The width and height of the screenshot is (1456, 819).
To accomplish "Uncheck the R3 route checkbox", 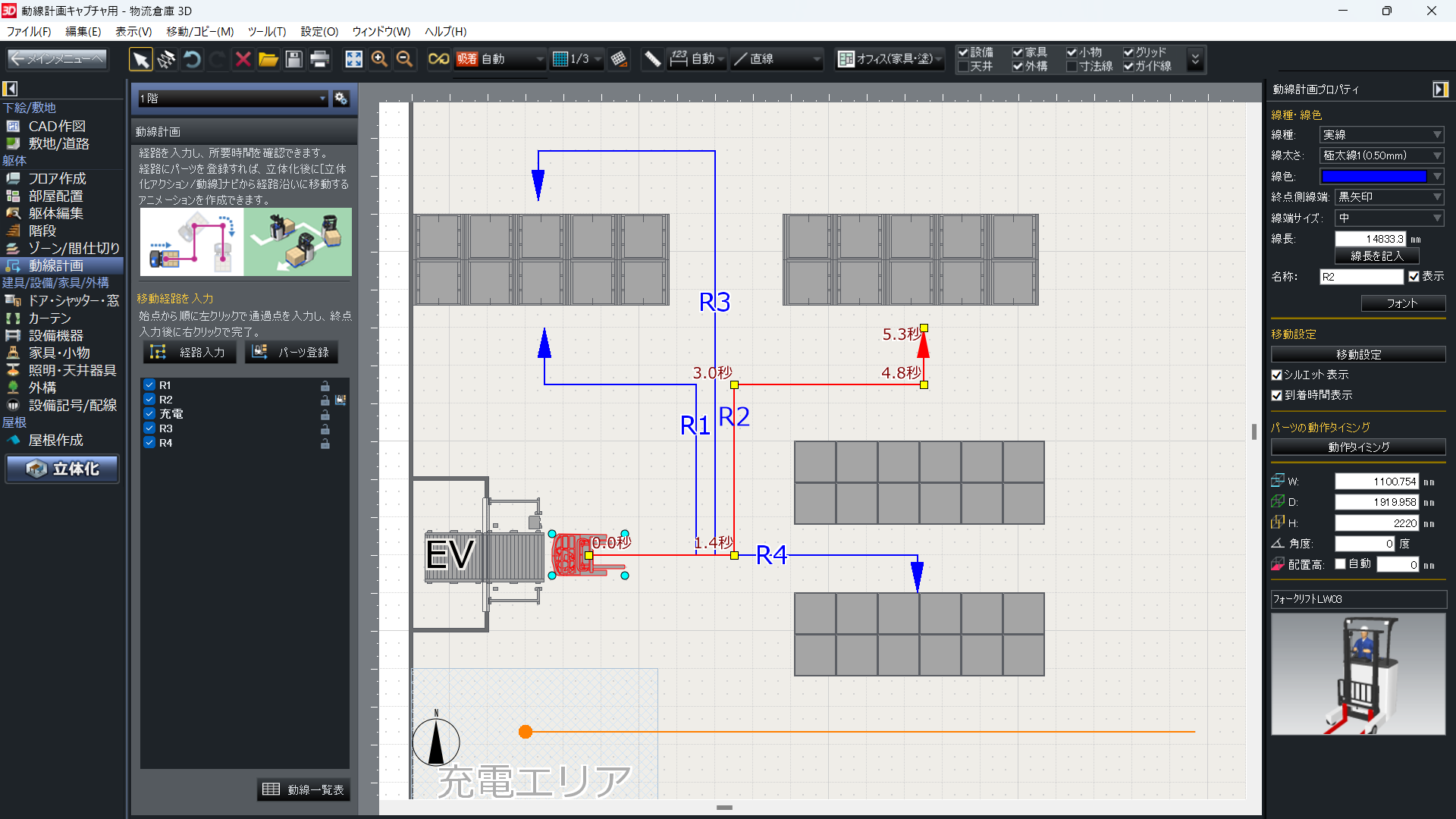I will click(149, 428).
